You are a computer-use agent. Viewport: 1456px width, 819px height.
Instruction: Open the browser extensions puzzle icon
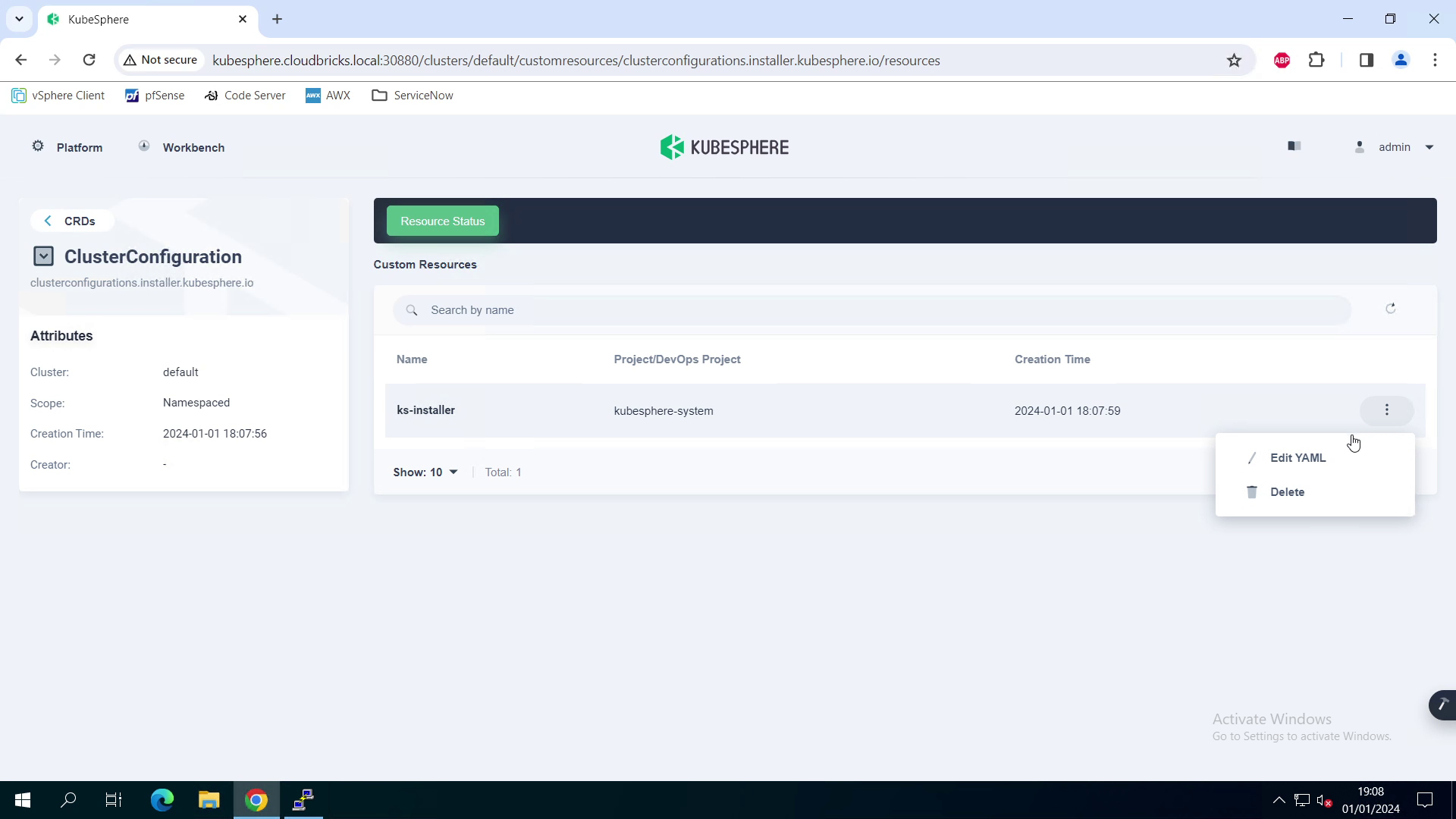coord(1317,60)
